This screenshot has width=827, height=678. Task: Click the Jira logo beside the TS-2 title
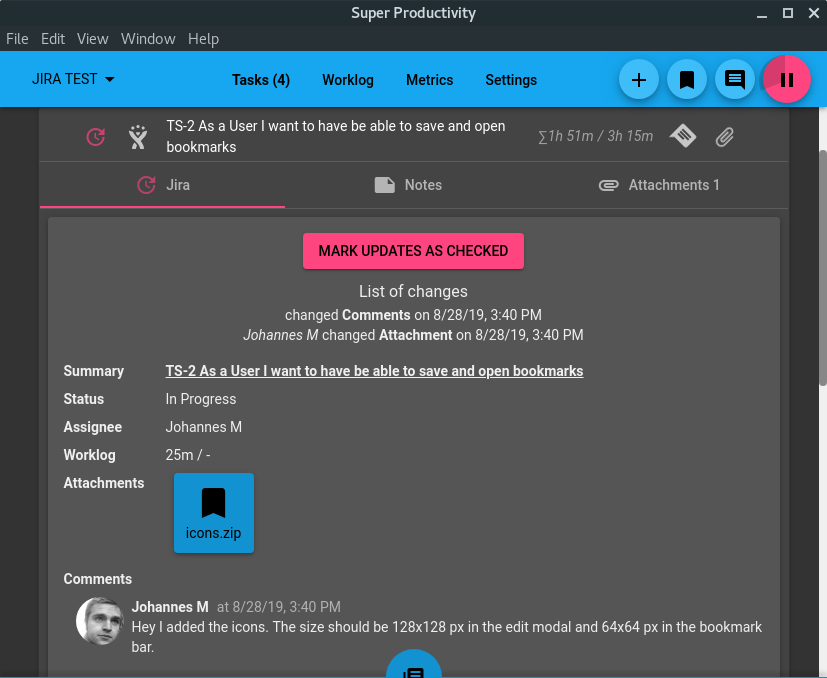coord(137,137)
